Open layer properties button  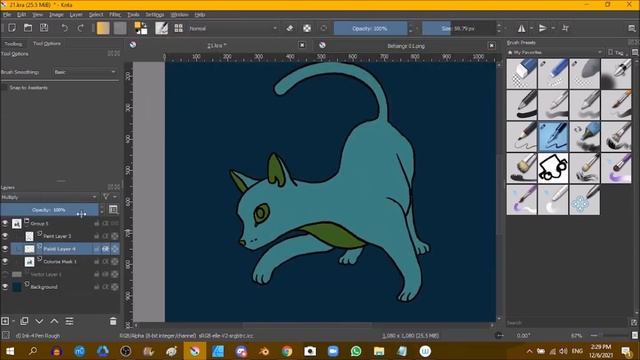(70, 321)
